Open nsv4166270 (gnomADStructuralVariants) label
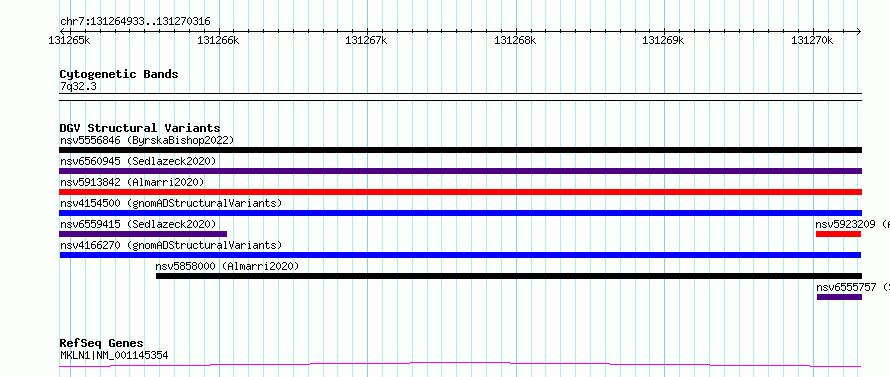This screenshot has width=890, height=377. click(x=171, y=245)
